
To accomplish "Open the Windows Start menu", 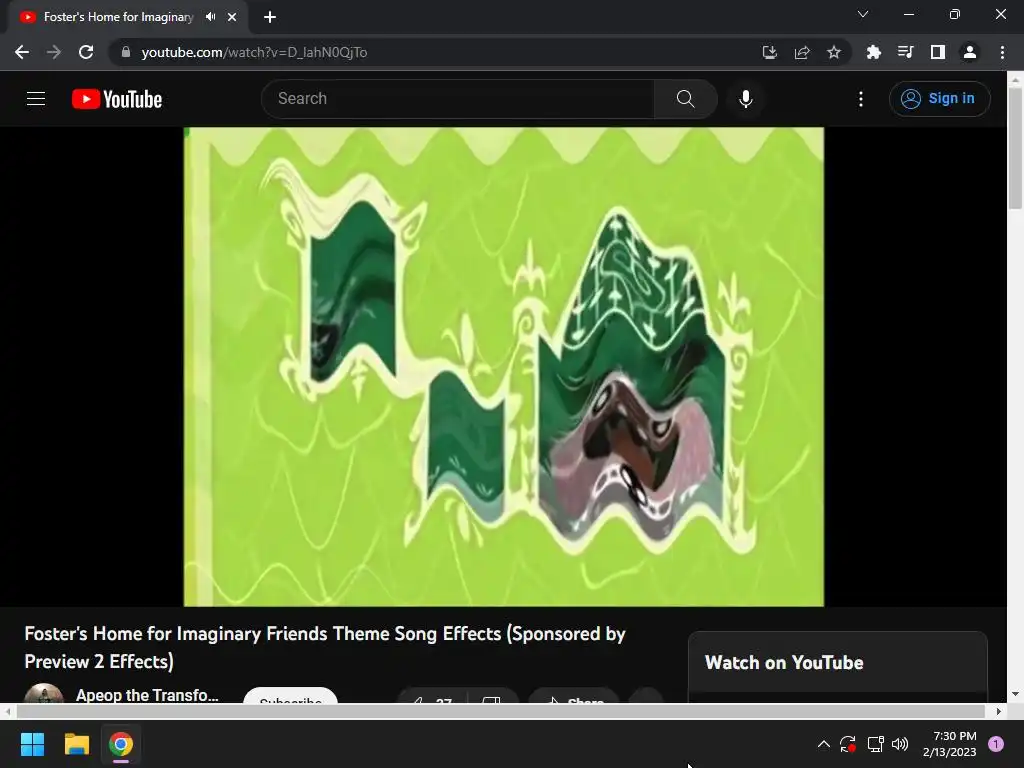I will point(32,744).
